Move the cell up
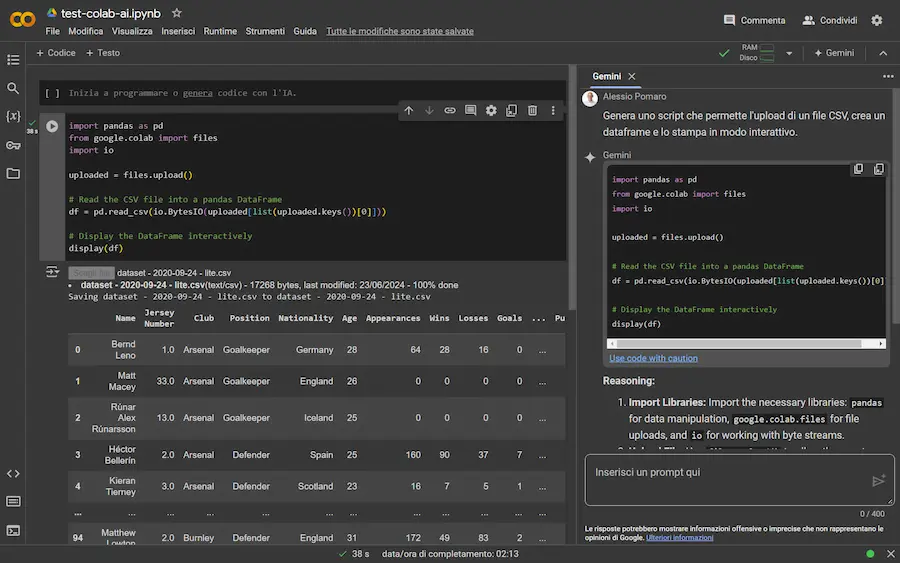Image resolution: width=900 pixels, height=563 pixels. point(408,110)
